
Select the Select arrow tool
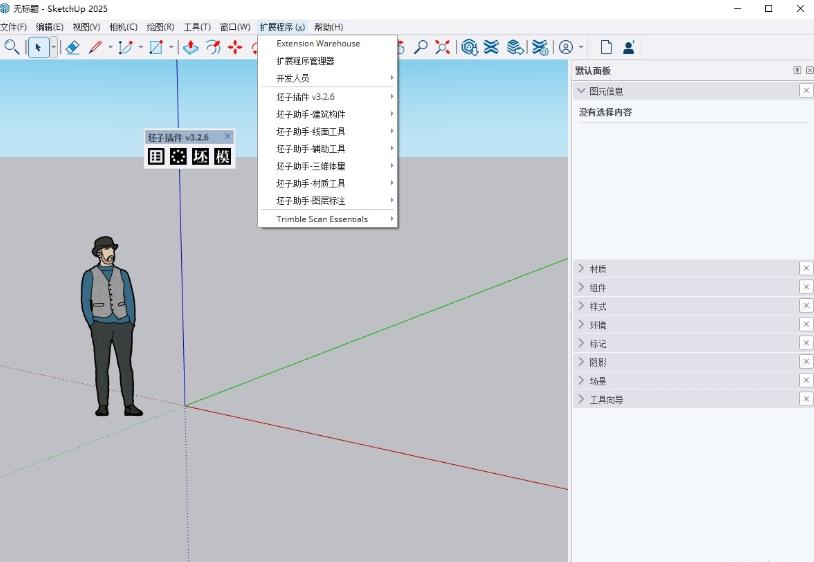click(x=38, y=47)
